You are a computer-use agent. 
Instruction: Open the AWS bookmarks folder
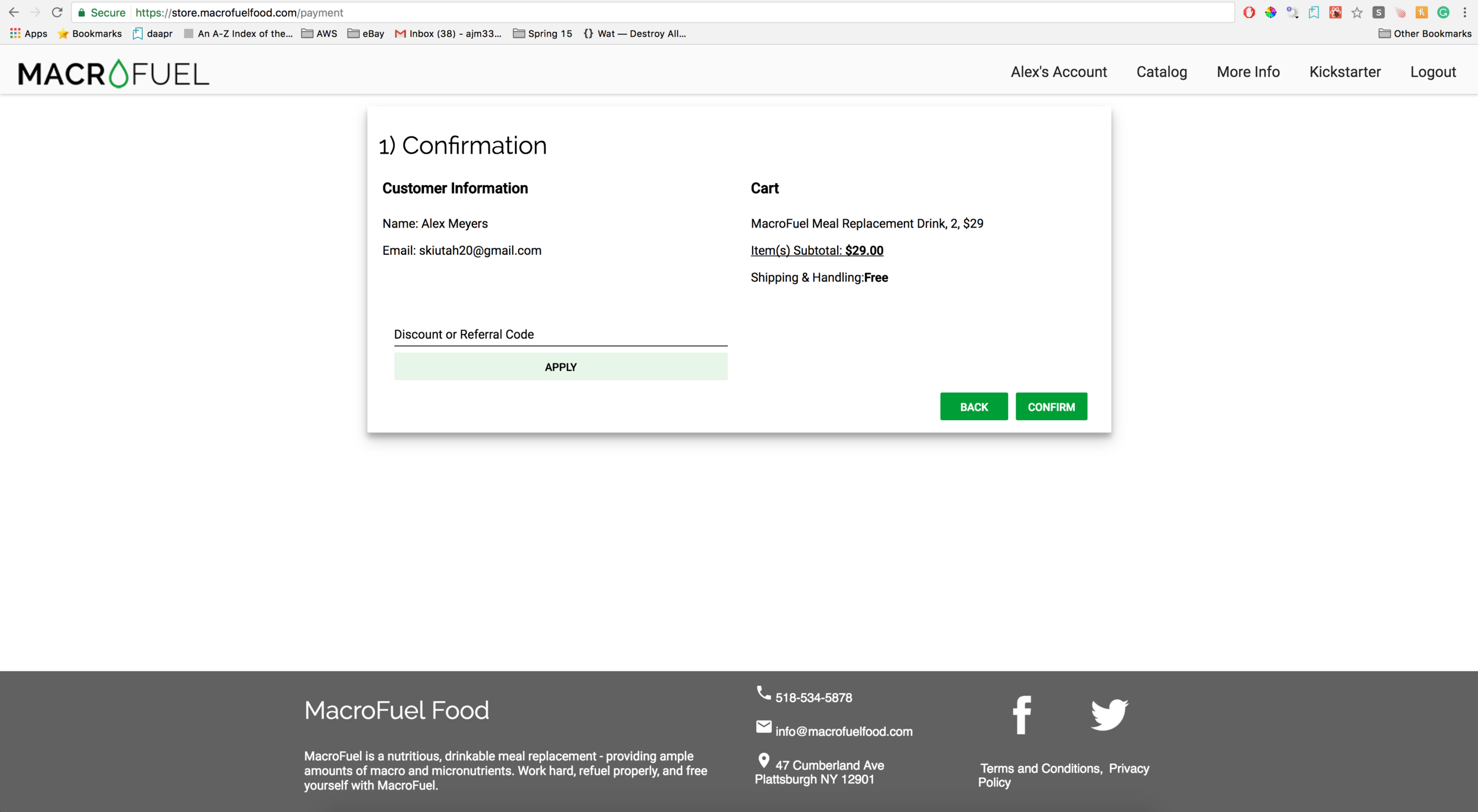pyautogui.click(x=319, y=34)
